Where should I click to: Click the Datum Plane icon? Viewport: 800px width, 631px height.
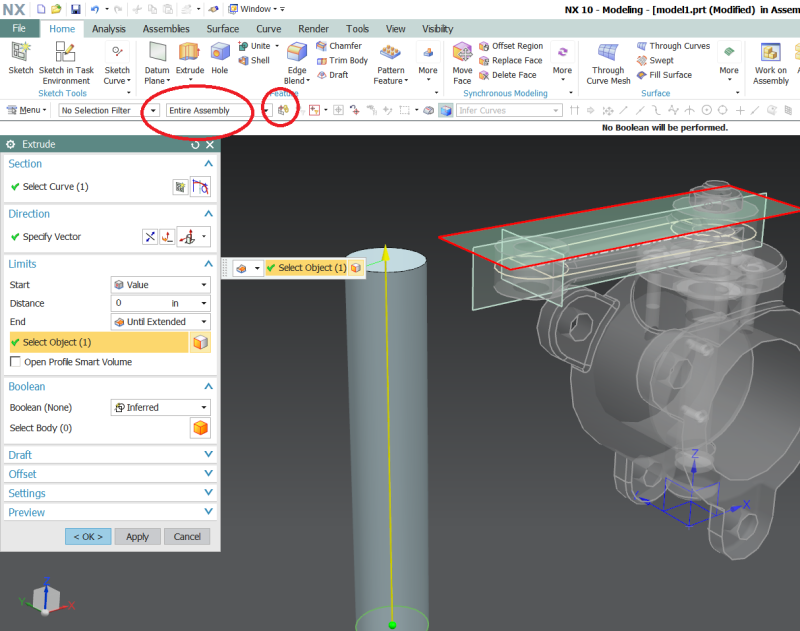click(157, 52)
